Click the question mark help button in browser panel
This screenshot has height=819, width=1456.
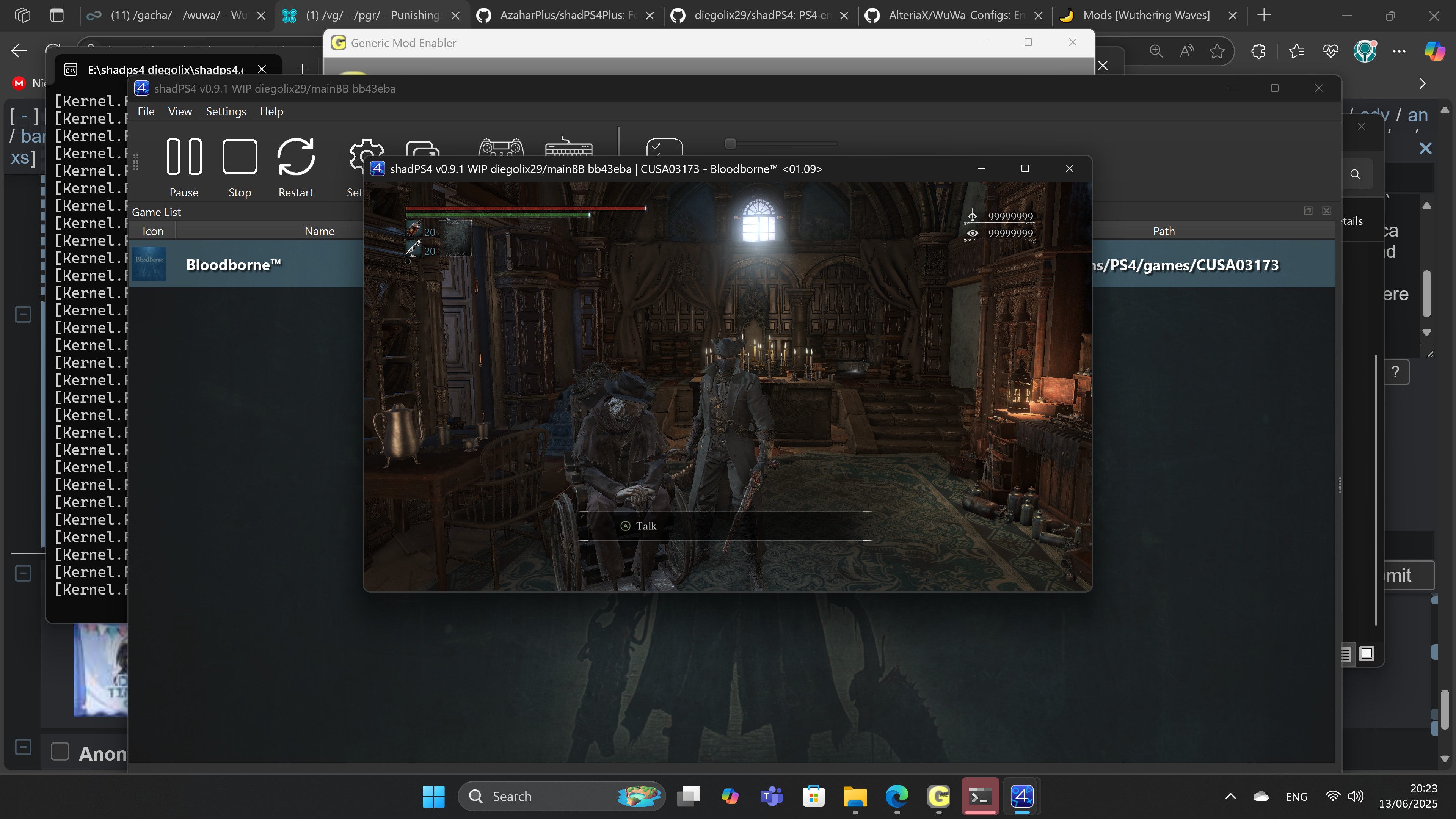pos(1395,372)
